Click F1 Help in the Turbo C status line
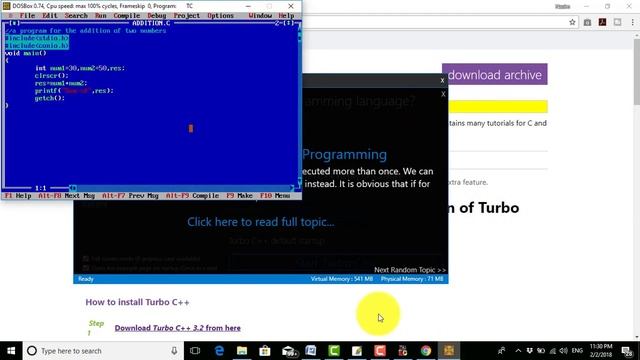 click(18, 196)
